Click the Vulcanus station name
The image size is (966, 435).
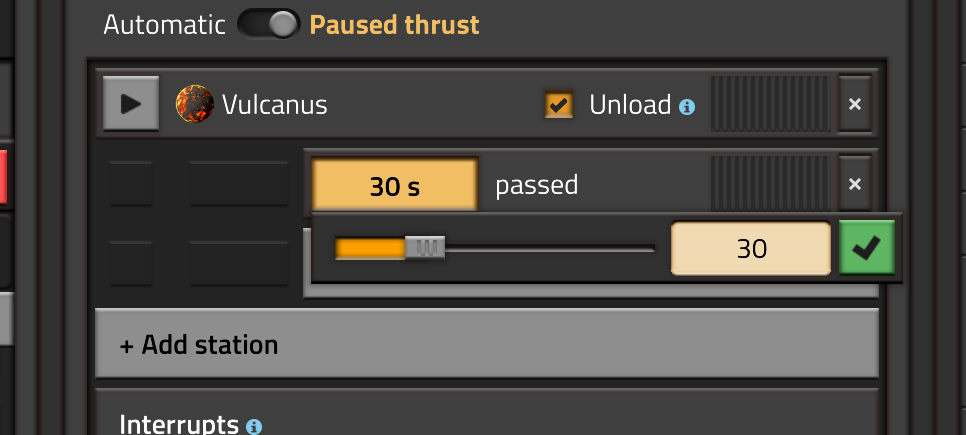pos(274,105)
